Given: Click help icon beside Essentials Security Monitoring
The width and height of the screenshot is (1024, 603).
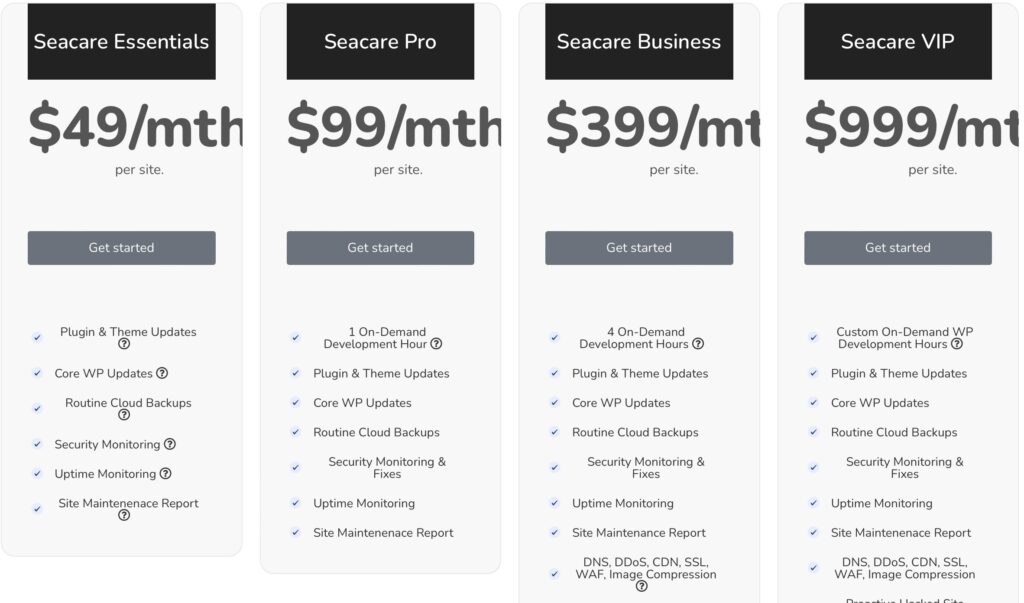Looking at the screenshot, I should pyautogui.click(x=170, y=444).
